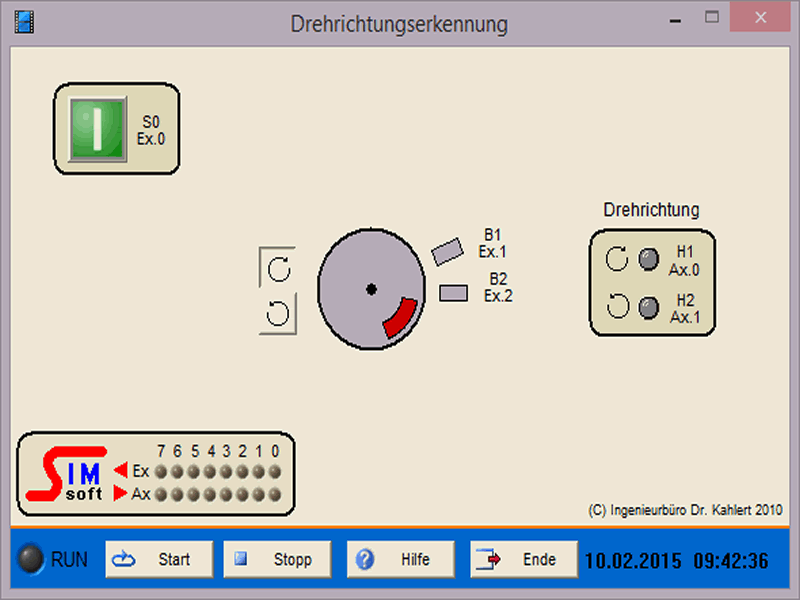
Task: Click the H2 indicator lamp
Action: click(x=649, y=307)
